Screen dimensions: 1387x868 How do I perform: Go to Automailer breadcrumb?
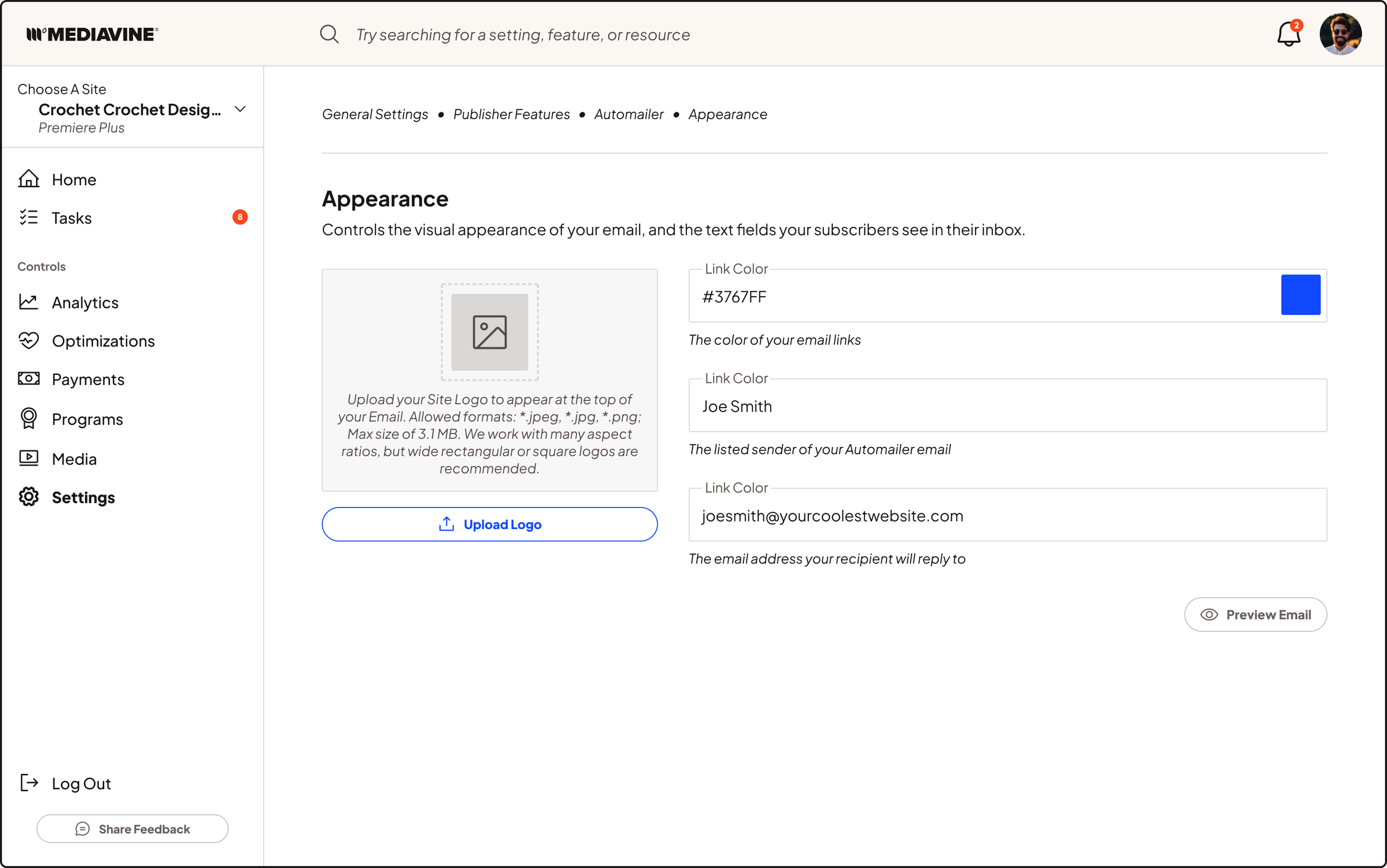tap(629, 114)
